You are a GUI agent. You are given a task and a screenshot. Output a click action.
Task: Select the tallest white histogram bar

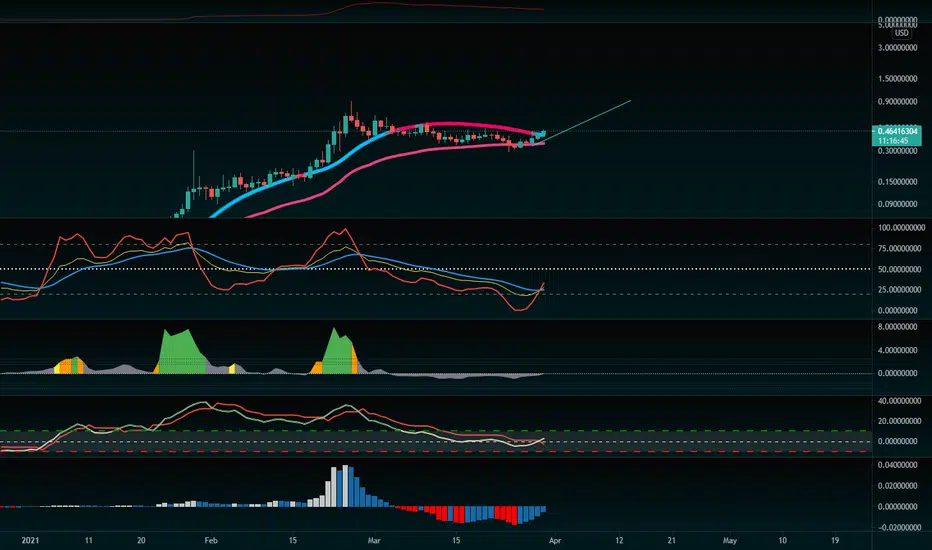(x=345, y=486)
